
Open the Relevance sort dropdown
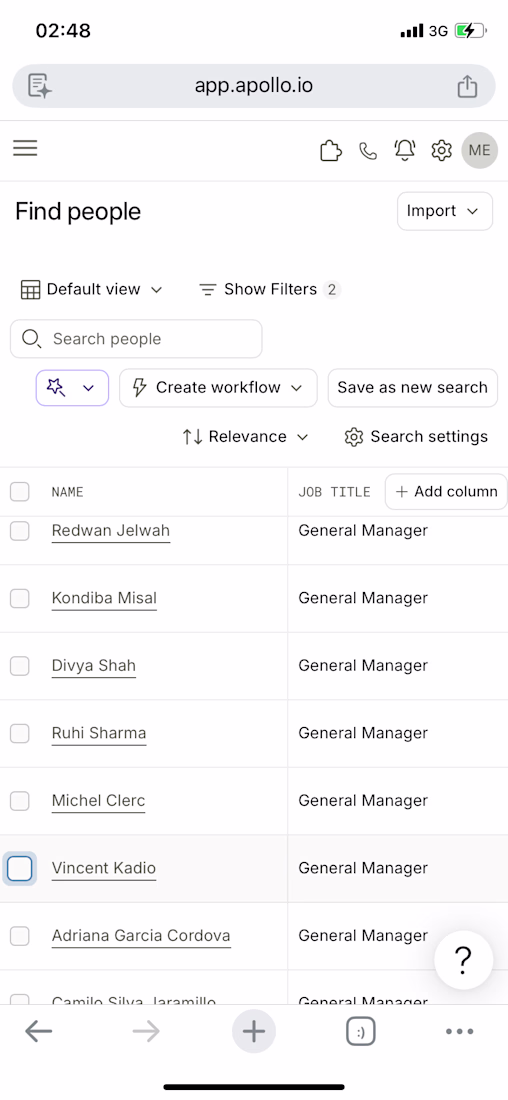(246, 436)
